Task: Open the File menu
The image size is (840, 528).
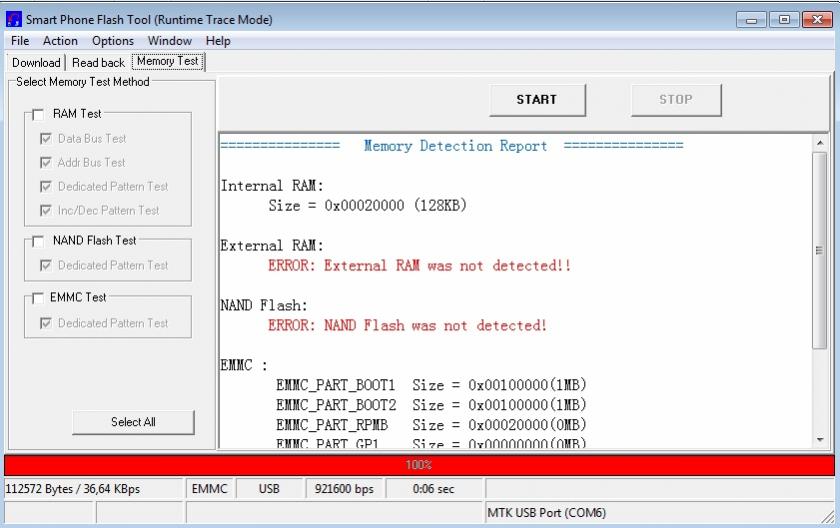Action: point(20,41)
